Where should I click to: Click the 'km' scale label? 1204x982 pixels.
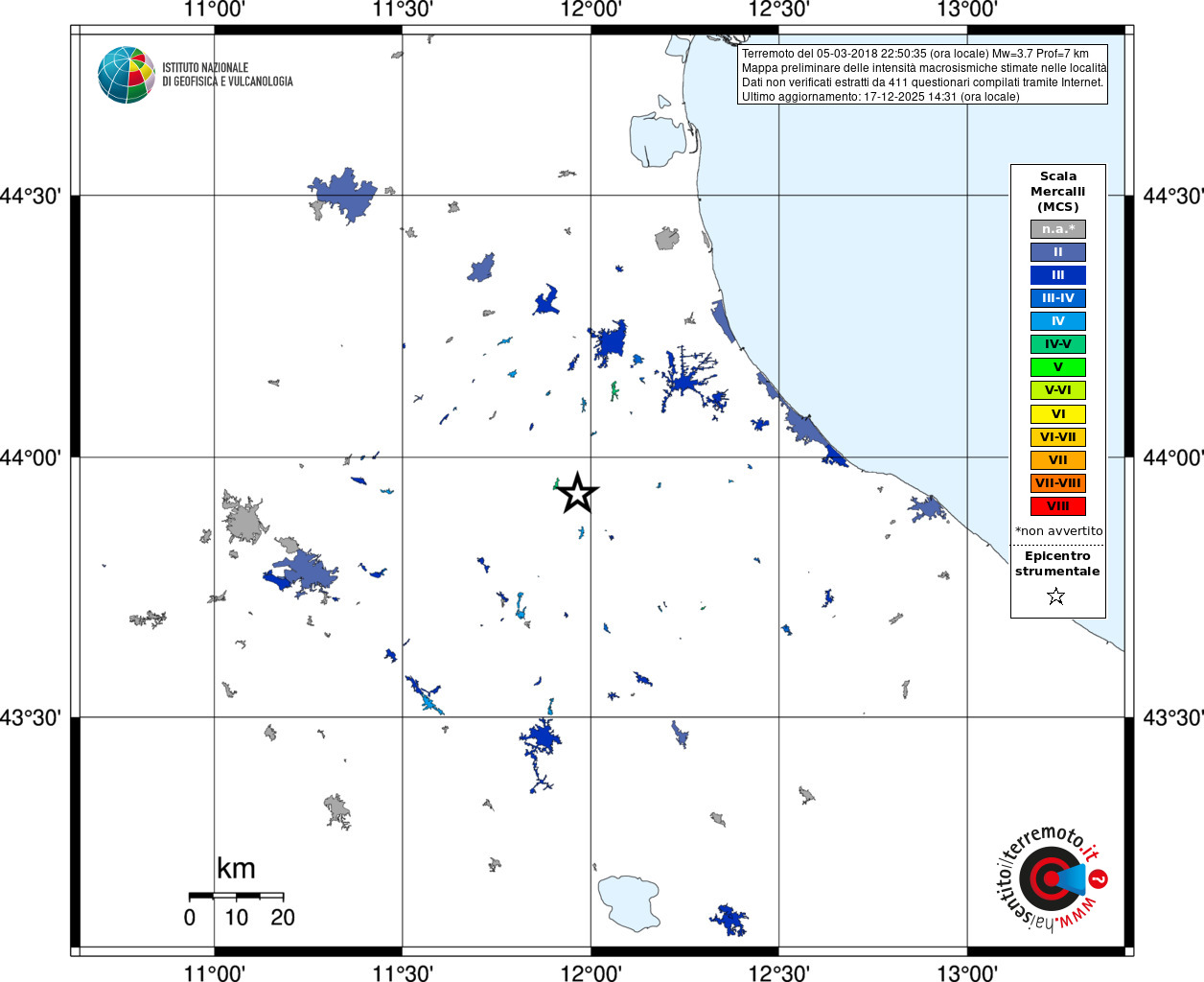(x=236, y=869)
